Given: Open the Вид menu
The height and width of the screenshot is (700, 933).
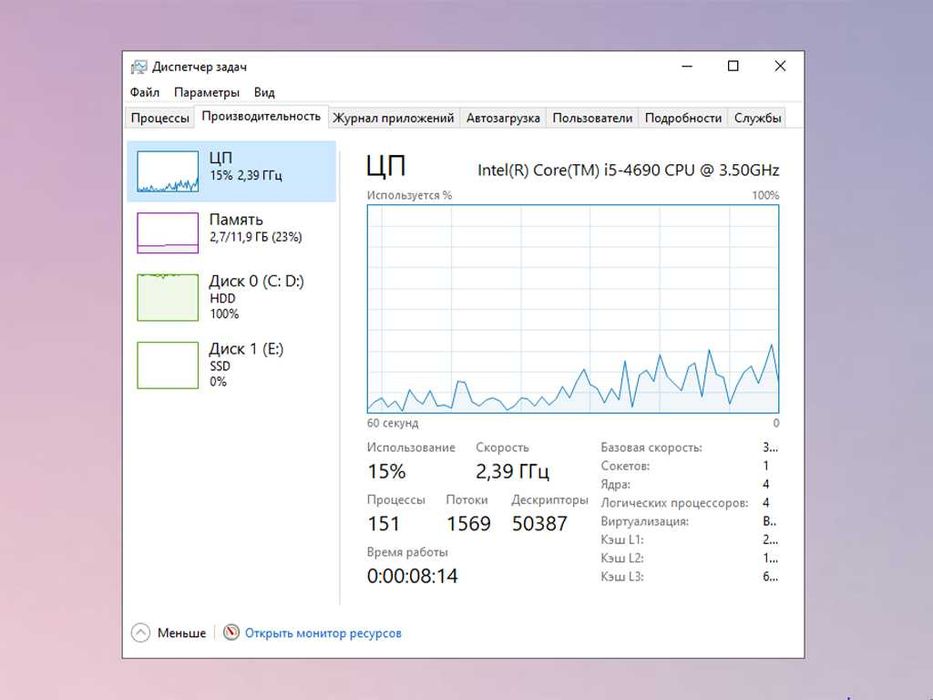Looking at the screenshot, I should tap(264, 92).
